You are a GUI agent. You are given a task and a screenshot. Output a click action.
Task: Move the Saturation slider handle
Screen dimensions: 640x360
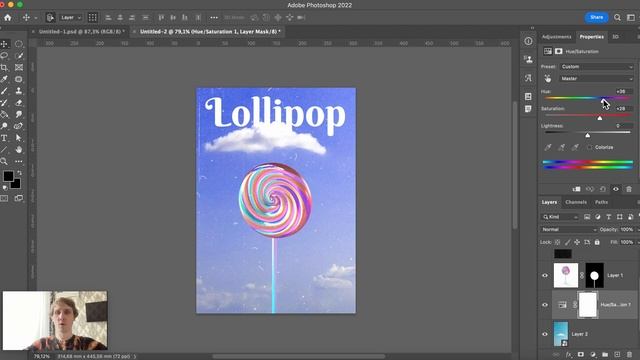(600, 118)
